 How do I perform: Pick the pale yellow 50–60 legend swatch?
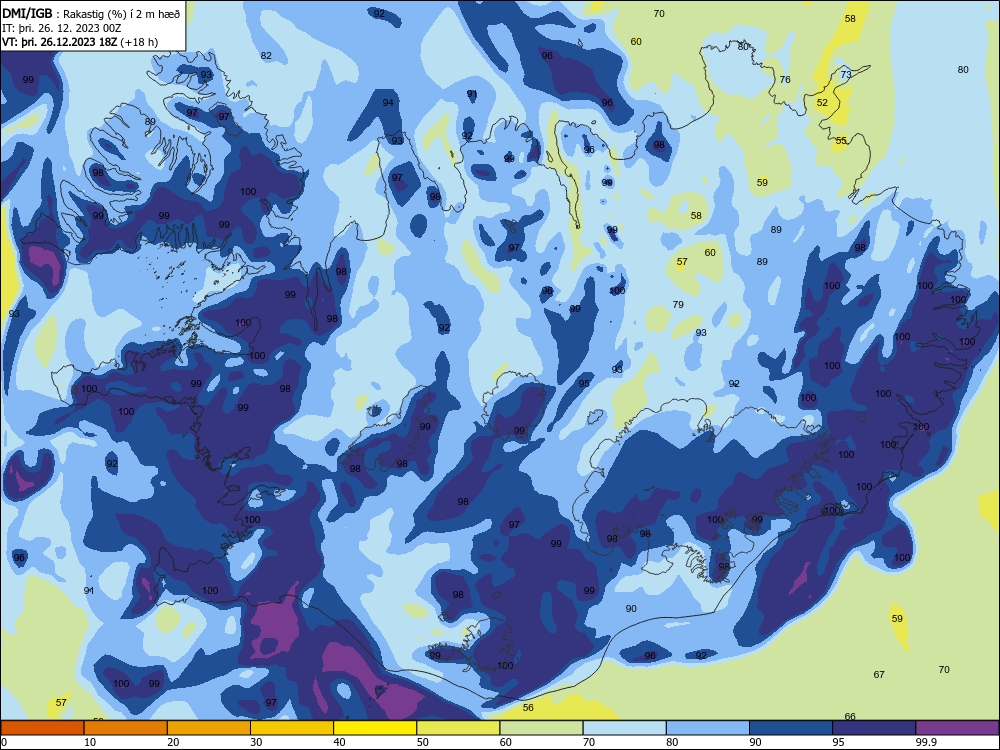click(459, 728)
